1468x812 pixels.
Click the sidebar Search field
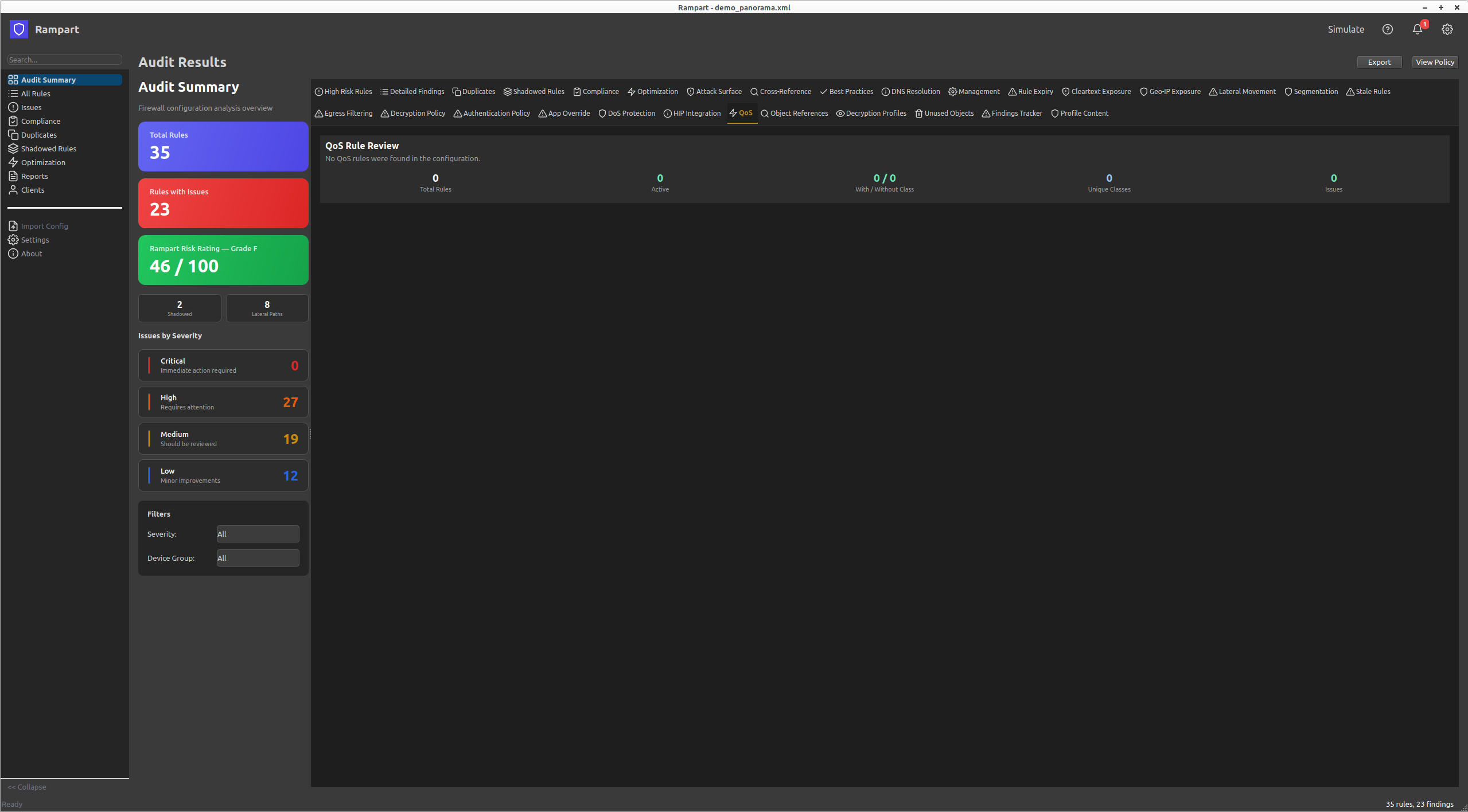click(x=64, y=60)
